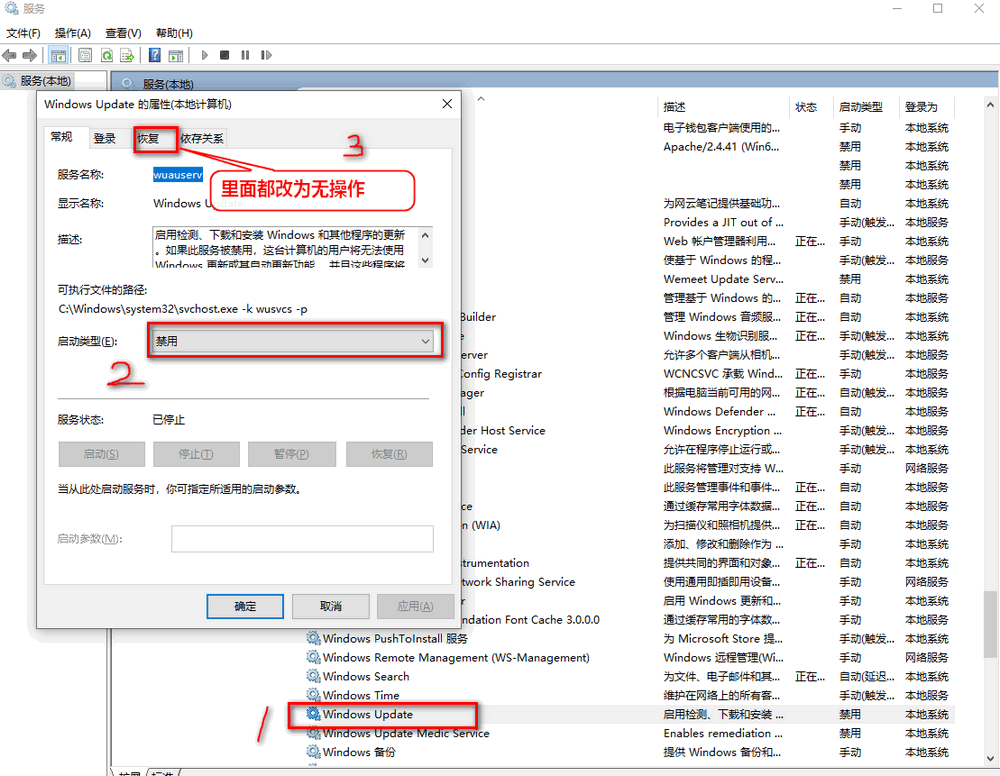Click the services list vertical scrollbar thumb
The width and height of the screenshot is (1000, 776).
[x=990, y=624]
